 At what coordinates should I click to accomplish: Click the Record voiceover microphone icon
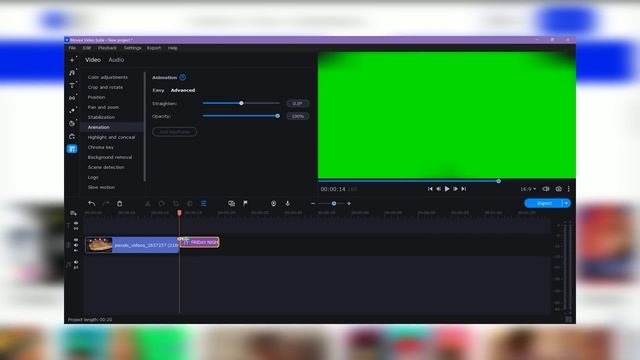[x=287, y=203]
